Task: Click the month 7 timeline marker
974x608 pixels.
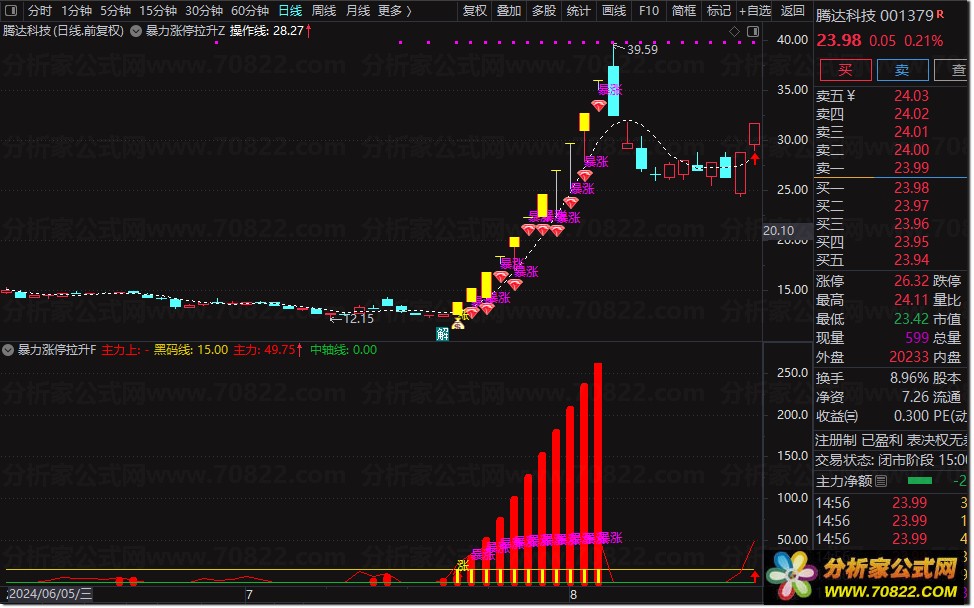Action: [249, 594]
